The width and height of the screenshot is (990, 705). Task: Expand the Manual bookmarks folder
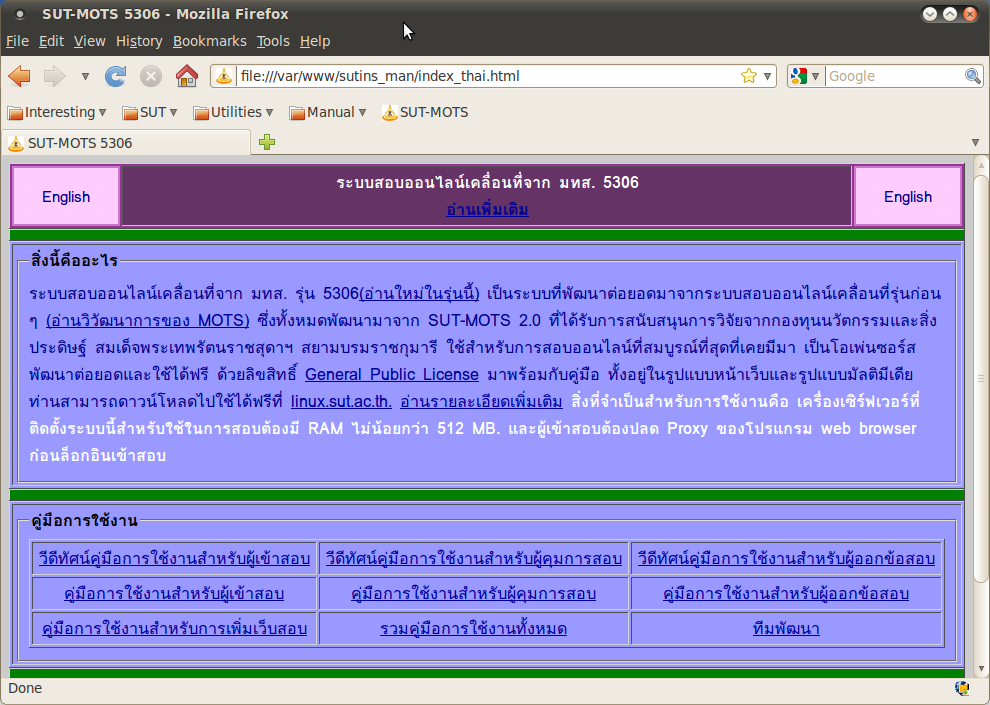(x=328, y=112)
